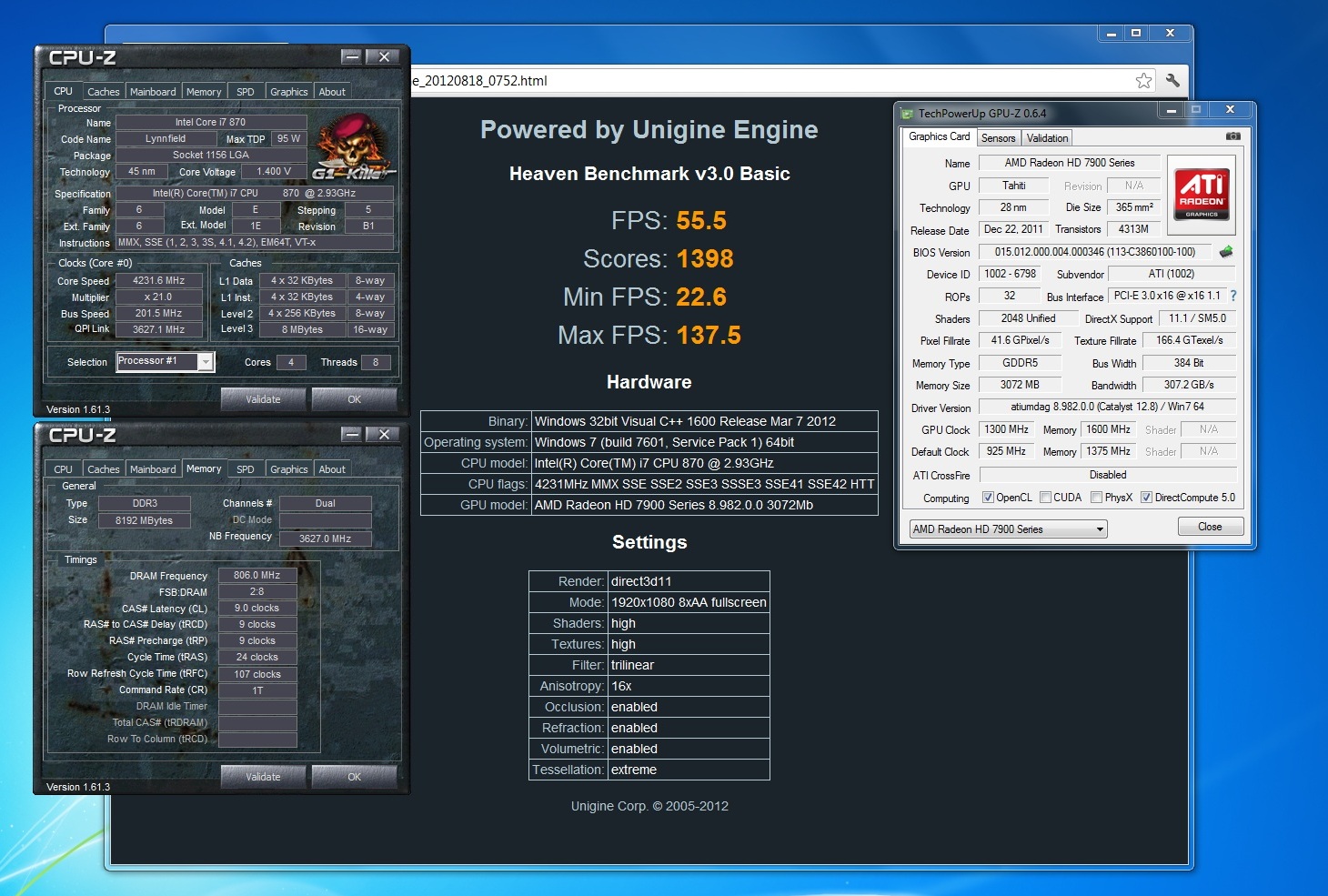The image size is (1328, 896).
Task: Click the DRAM Frequency 806.0 MHz value
Action: coord(257,576)
